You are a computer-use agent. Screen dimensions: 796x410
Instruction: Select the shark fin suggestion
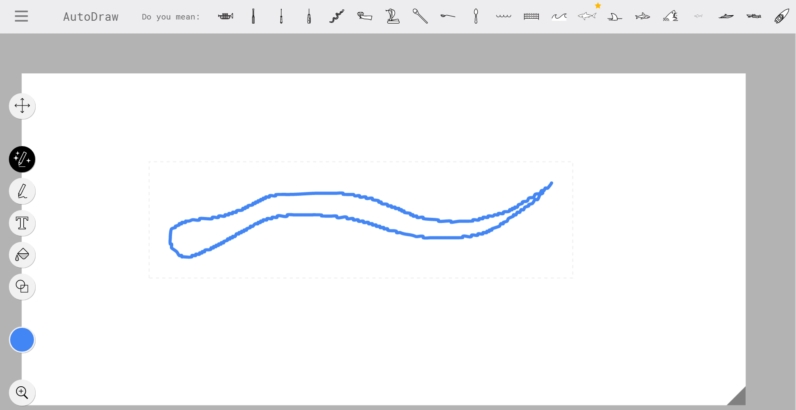[x=615, y=17]
